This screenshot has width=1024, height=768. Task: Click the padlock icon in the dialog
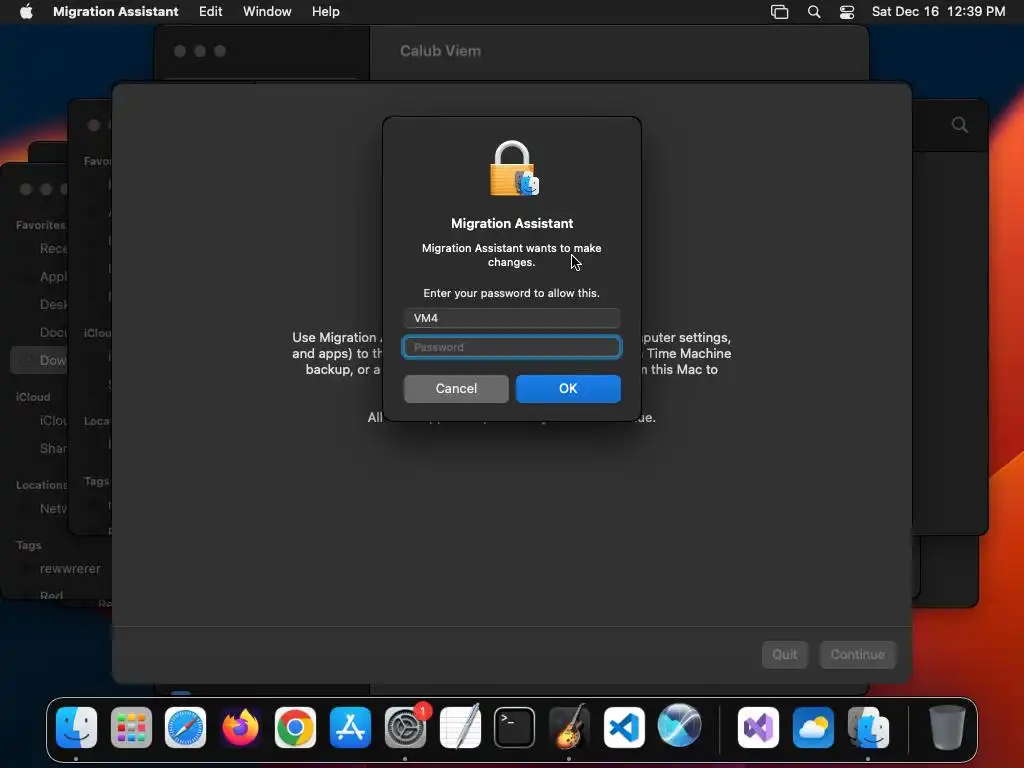tap(514, 168)
